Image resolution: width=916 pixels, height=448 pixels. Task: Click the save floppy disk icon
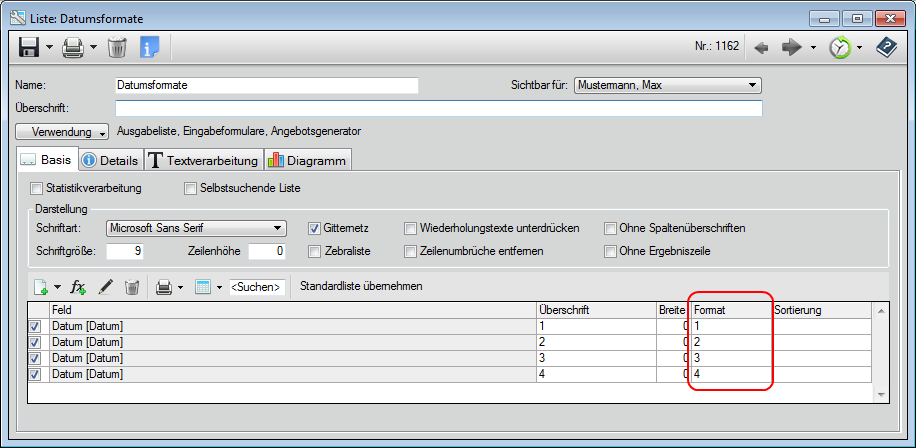coord(29,47)
